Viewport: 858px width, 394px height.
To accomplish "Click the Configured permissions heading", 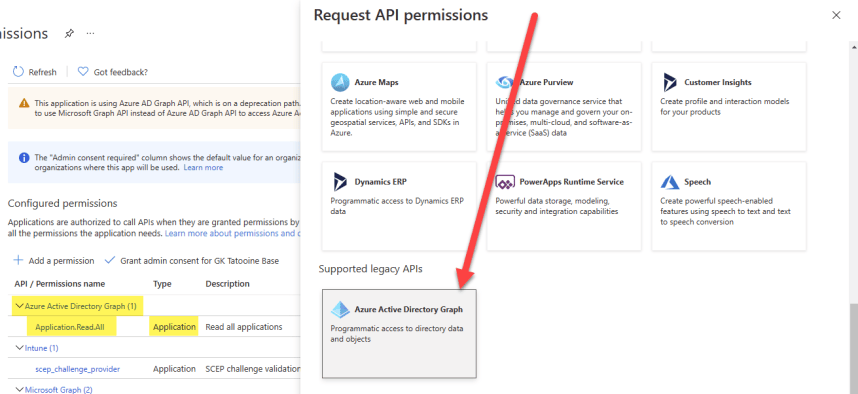I will click(x=62, y=204).
